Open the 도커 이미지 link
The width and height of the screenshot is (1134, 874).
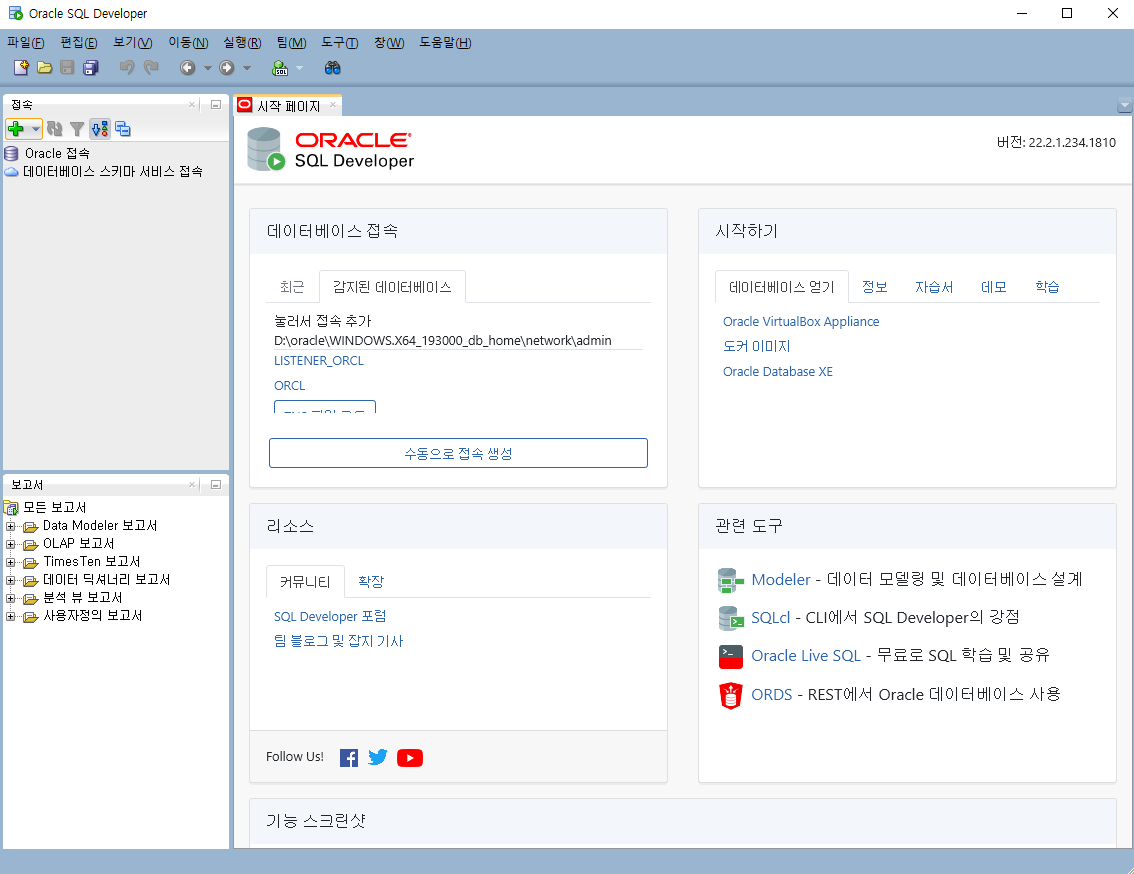[x=756, y=347]
